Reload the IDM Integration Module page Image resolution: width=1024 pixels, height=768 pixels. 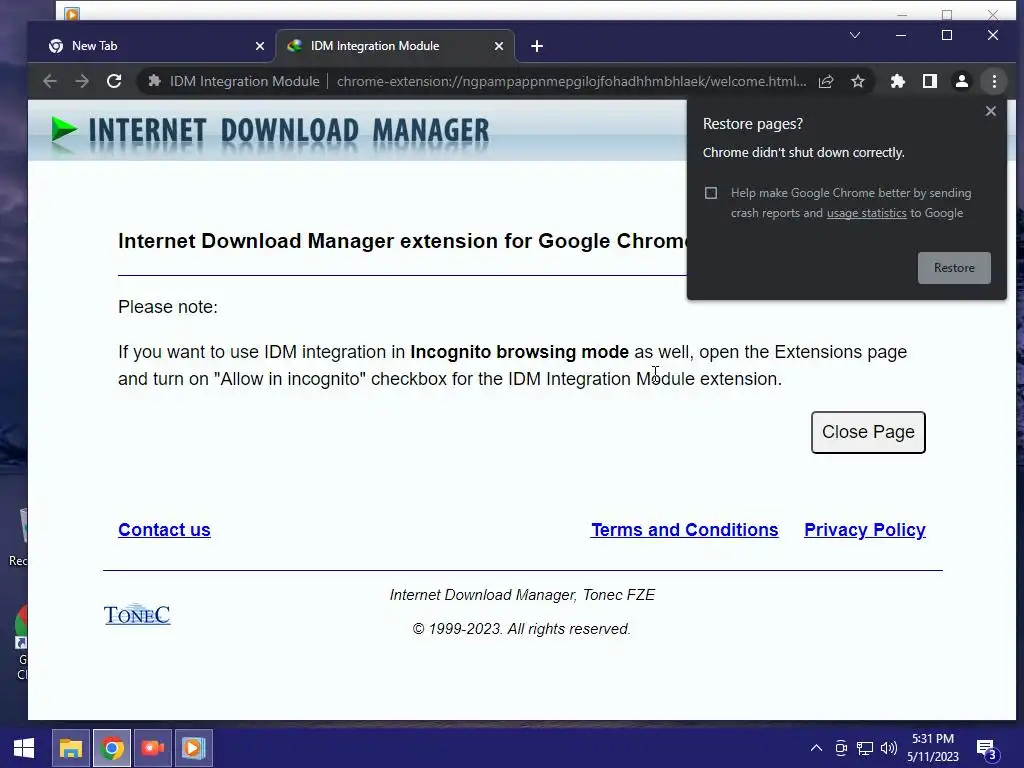coord(114,81)
